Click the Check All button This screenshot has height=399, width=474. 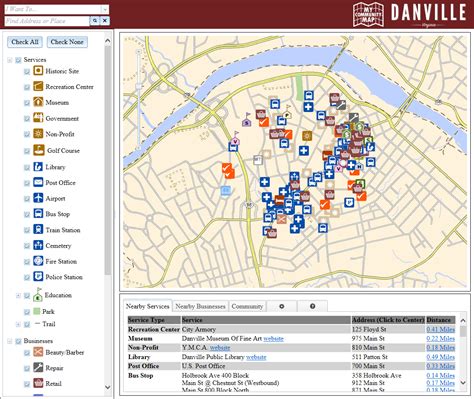25,42
